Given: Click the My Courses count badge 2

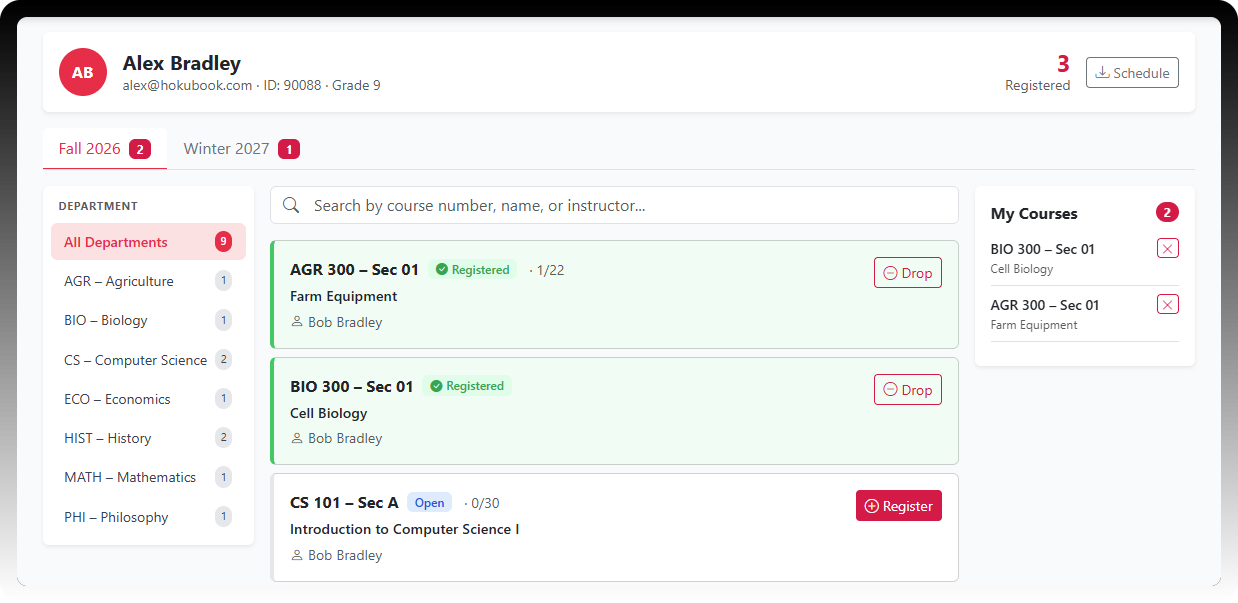Looking at the screenshot, I should [1167, 212].
